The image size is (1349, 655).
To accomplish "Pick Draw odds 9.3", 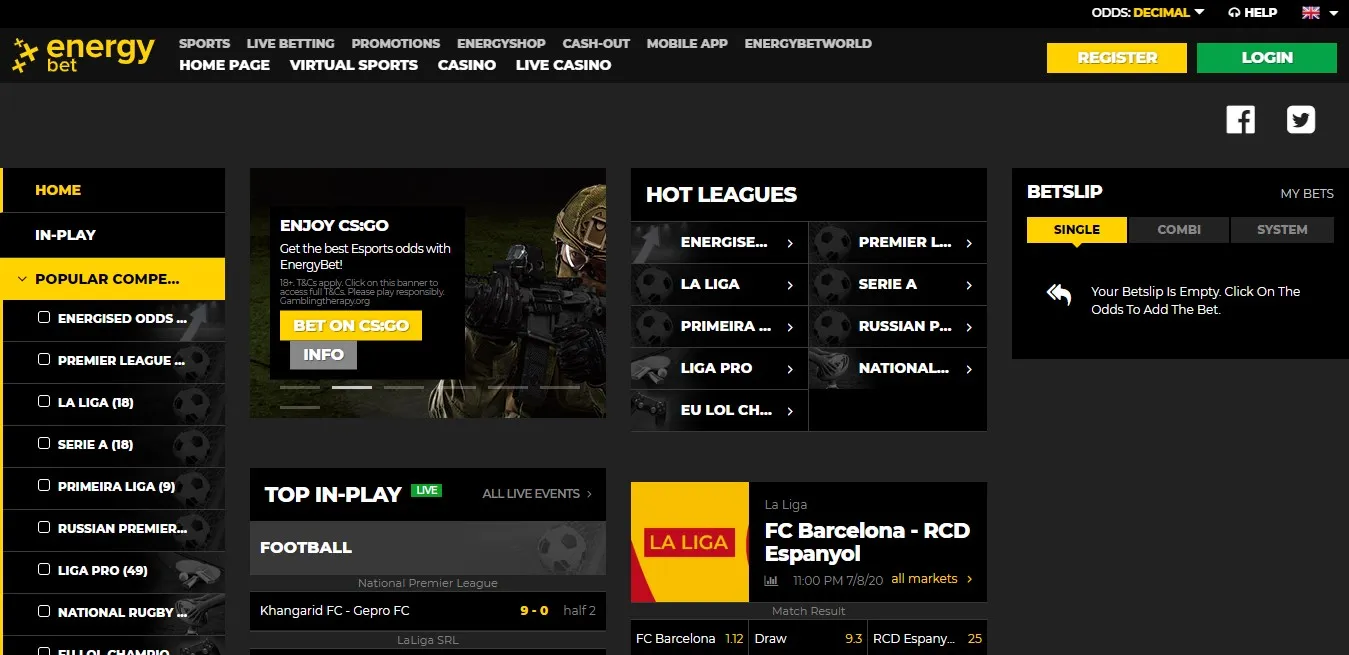I will coord(809,638).
